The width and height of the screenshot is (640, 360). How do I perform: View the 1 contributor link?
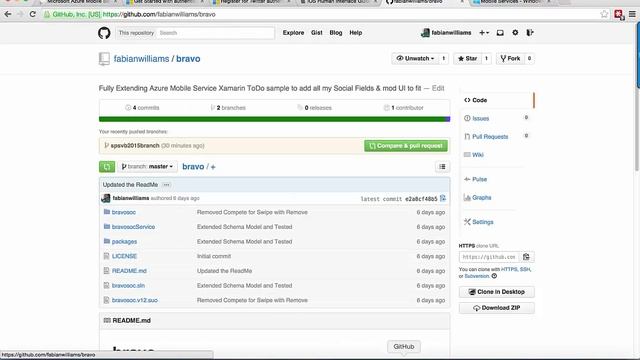coord(404,108)
